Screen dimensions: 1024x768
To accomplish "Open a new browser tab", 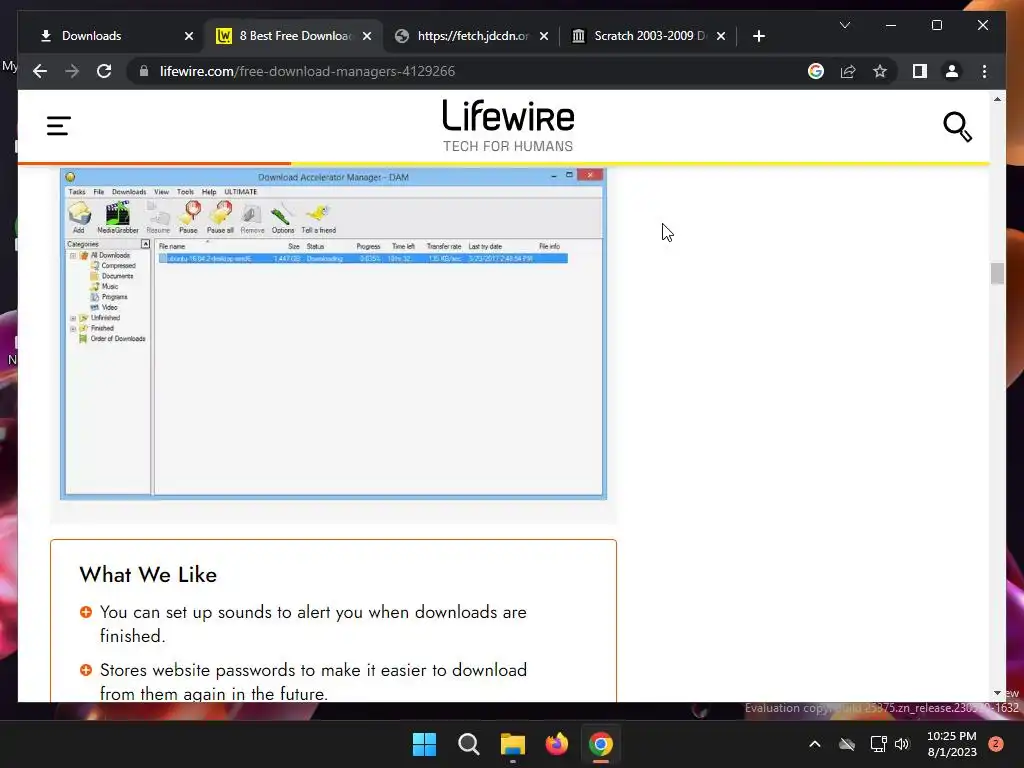I will (x=758, y=36).
